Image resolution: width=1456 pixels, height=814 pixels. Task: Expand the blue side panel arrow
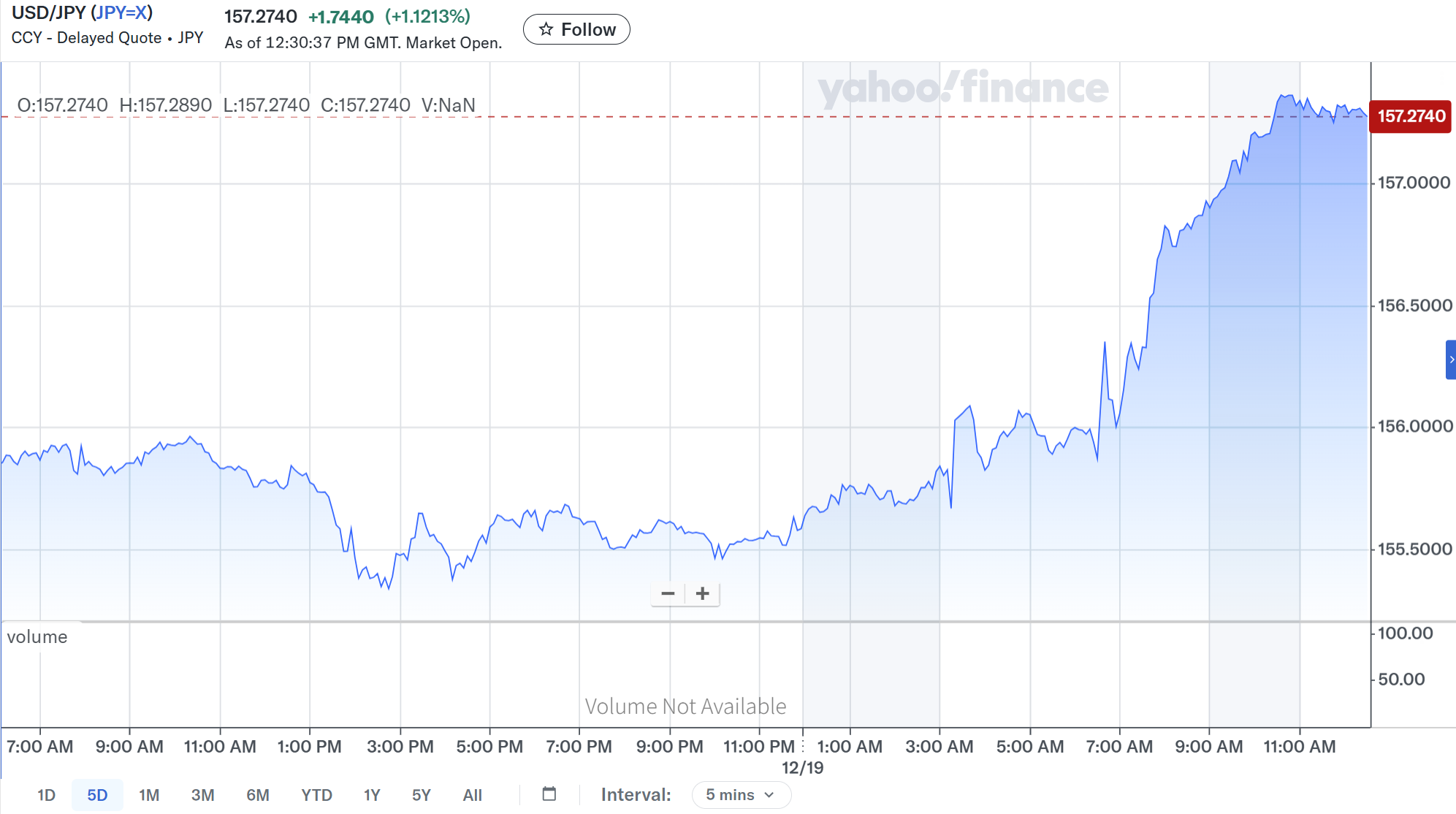1451,360
